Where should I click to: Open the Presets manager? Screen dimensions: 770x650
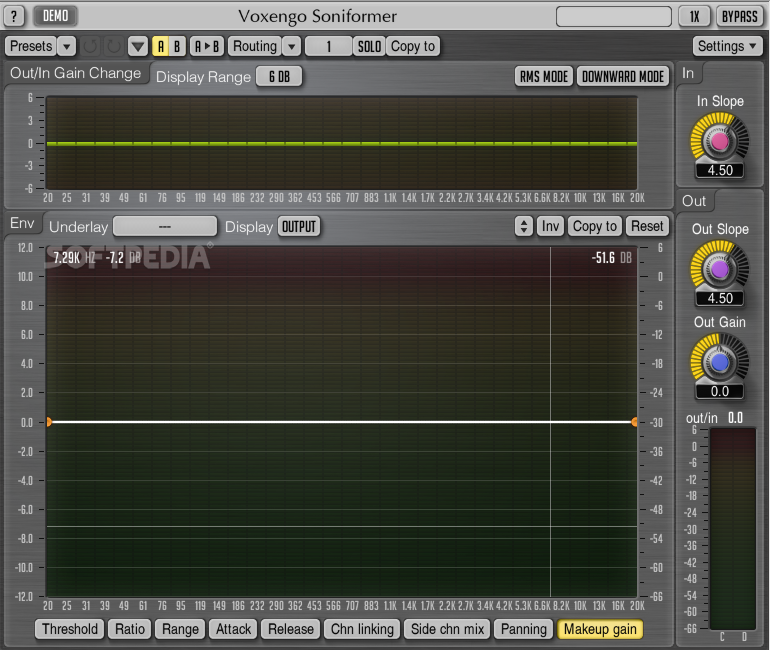(31, 46)
